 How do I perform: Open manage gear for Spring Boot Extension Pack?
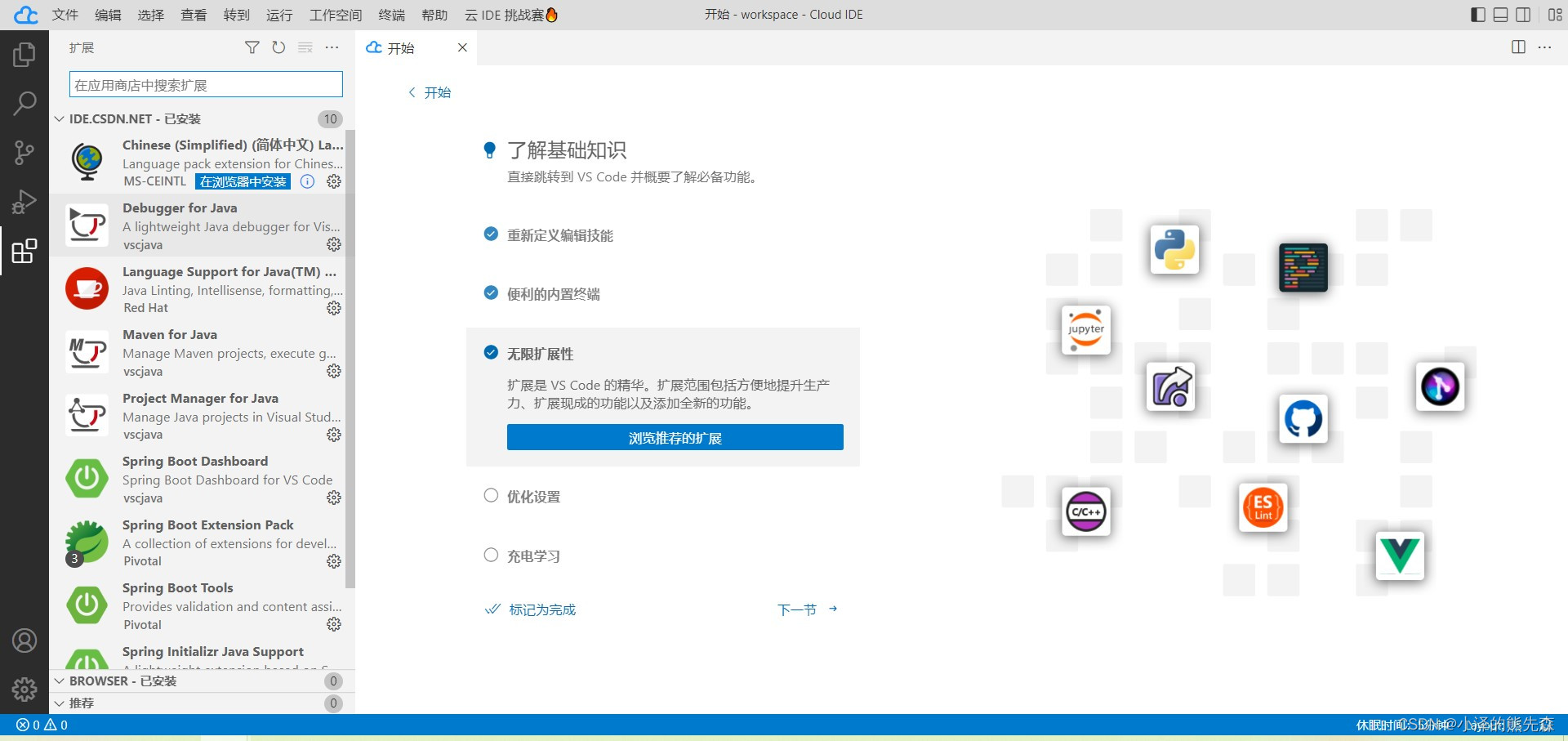[334, 561]
